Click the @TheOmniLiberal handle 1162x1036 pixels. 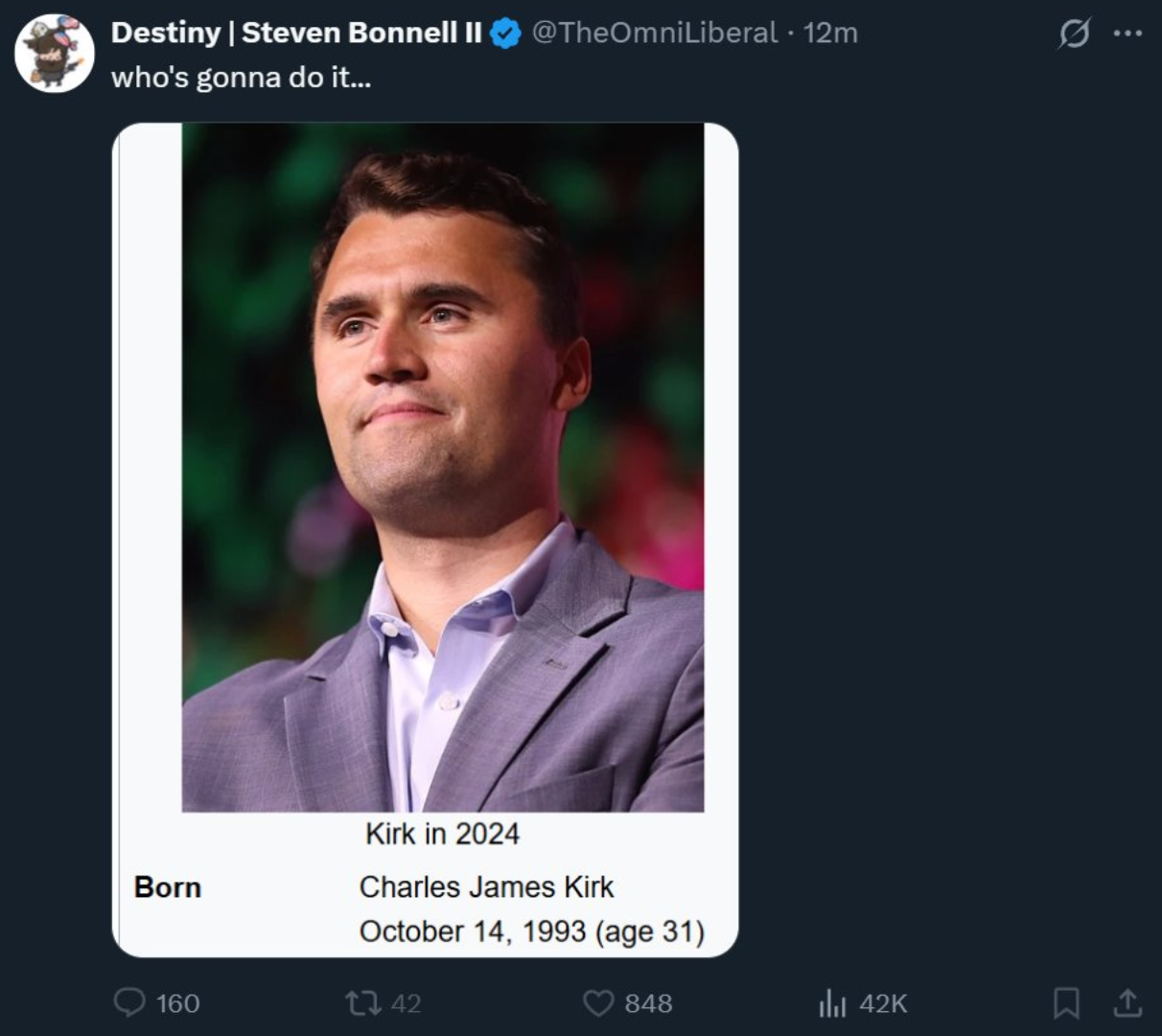click(x=654, y=33)
